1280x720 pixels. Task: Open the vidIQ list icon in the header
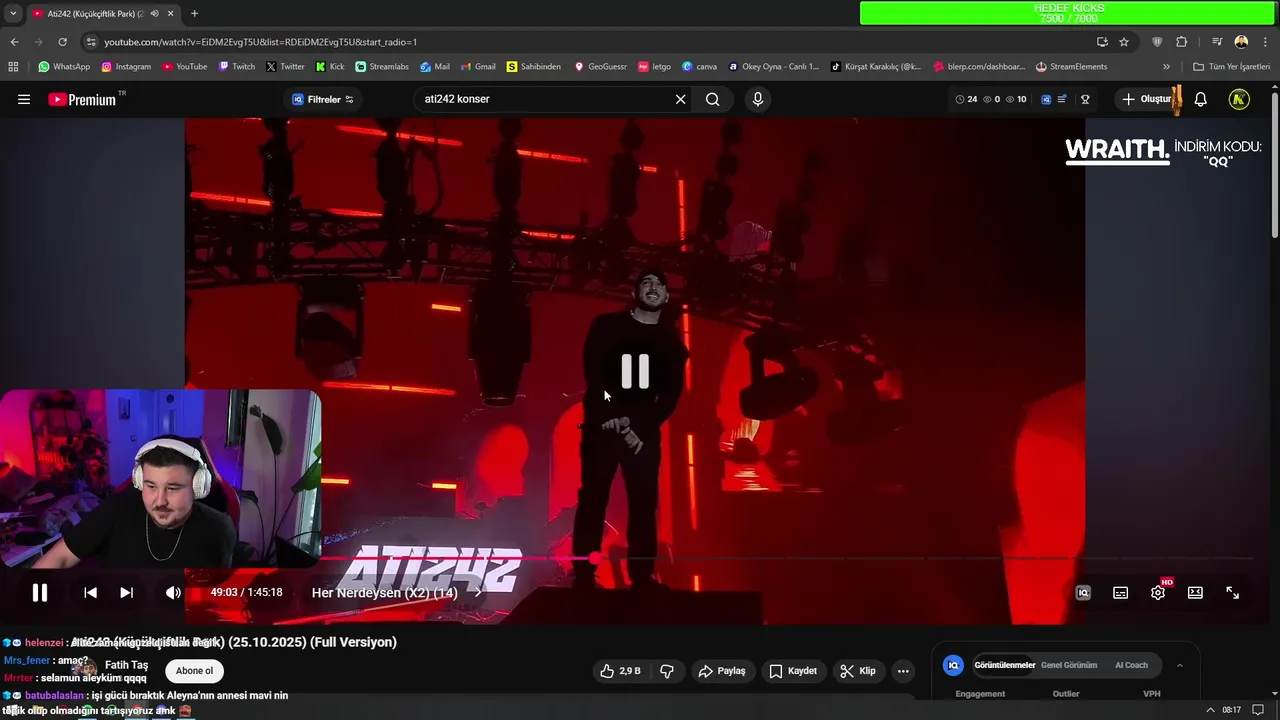click(x=1062, y=99)
